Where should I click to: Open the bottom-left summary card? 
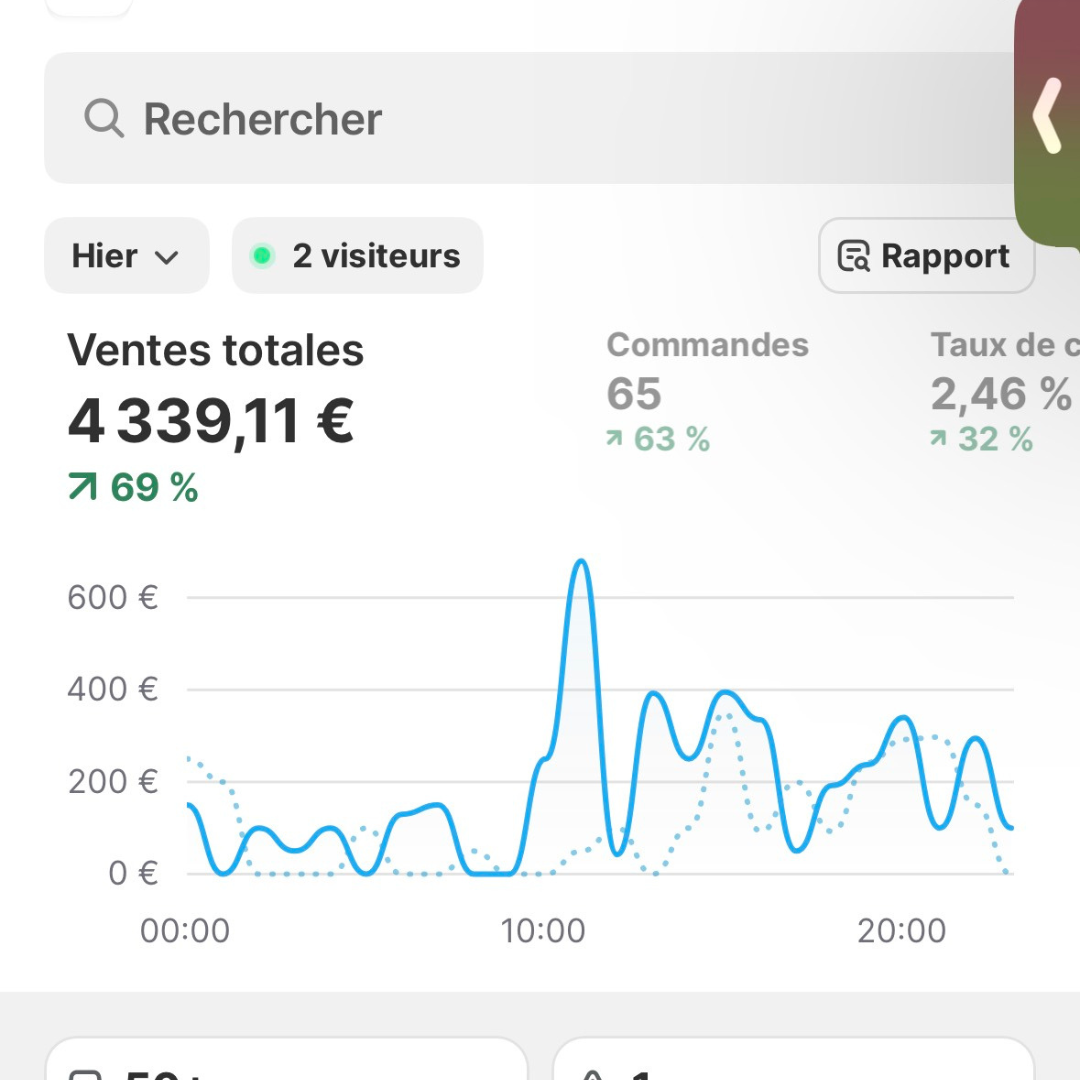286,1060
